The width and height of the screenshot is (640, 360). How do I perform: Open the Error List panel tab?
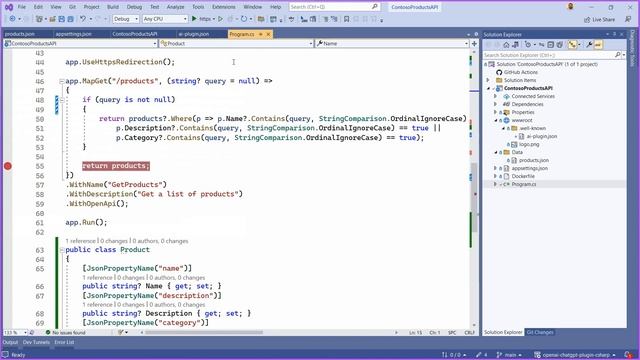(x=64, y=342)
